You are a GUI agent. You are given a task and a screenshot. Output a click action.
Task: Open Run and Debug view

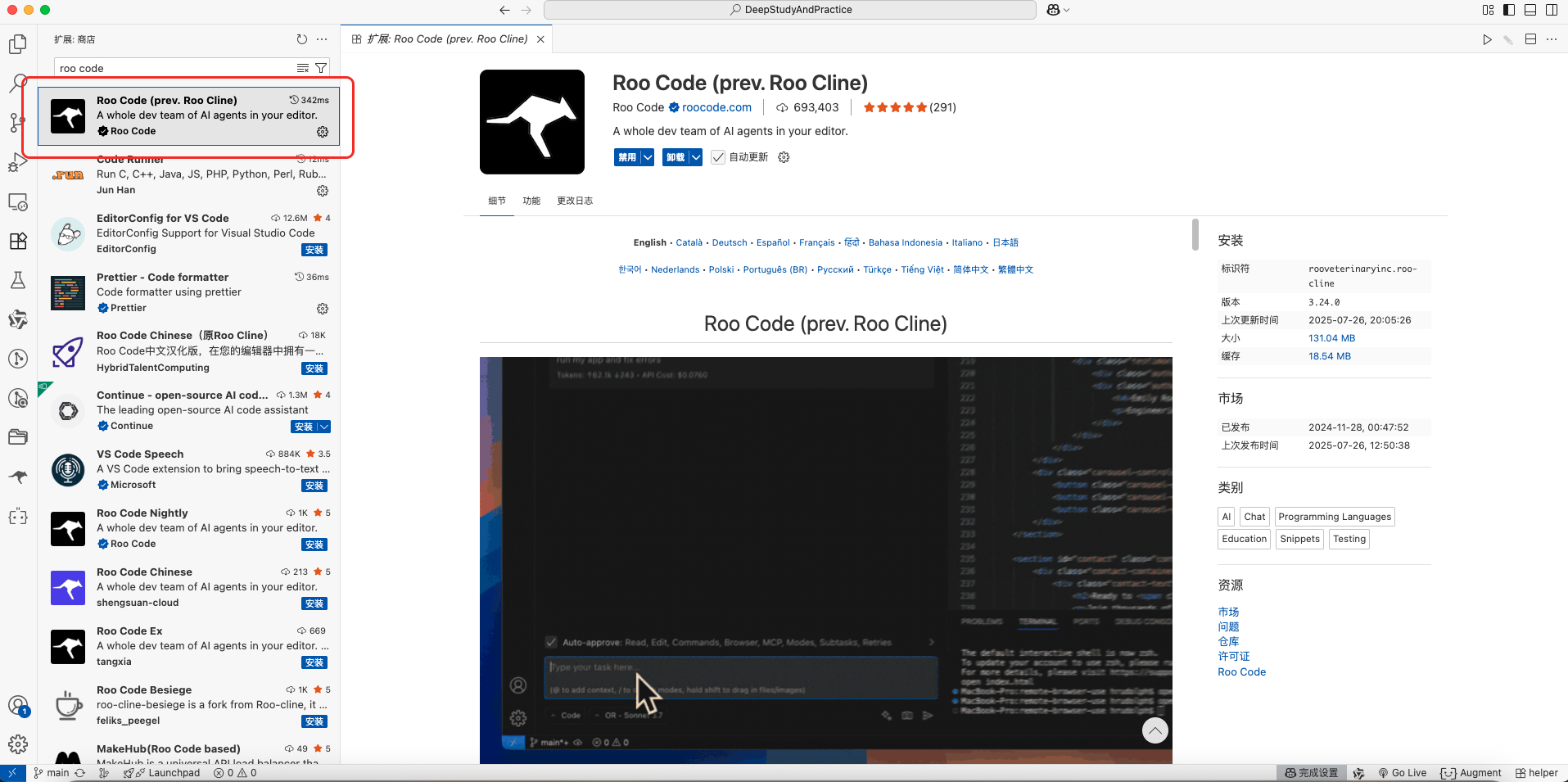coord(18,162)
